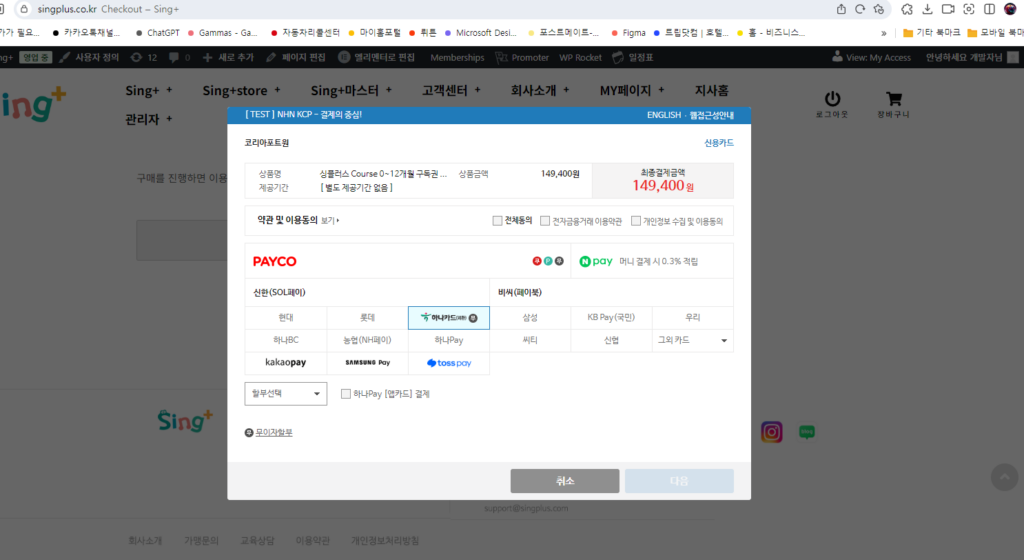The height and width of the screenshot is (560, 1024).
Task: Enable 하나Pay [앱카드] 결제 checkbox
Action: click(x=346, y=394)
